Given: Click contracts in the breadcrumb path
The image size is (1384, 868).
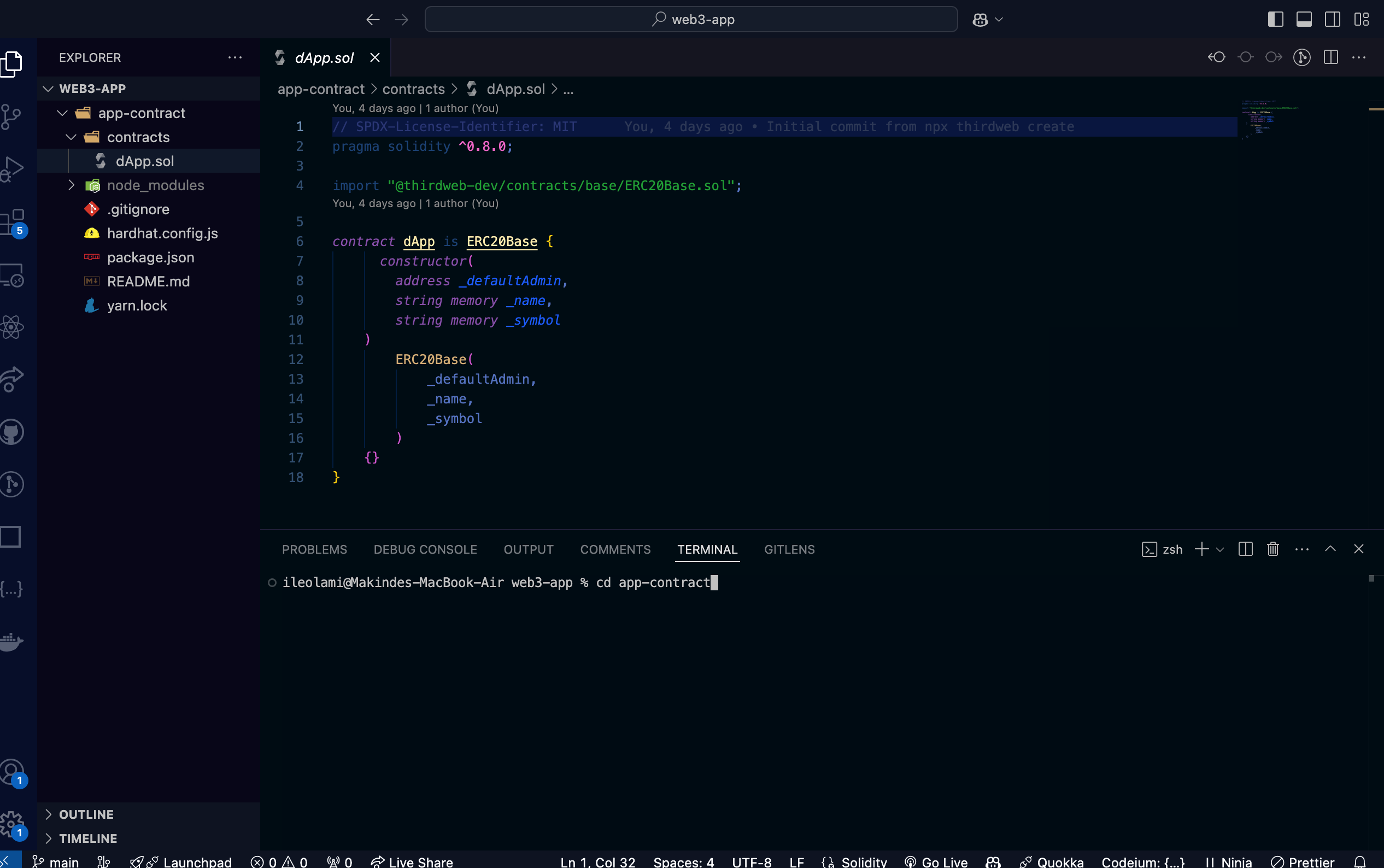Looking at the screenshot, I should point(413,89).
